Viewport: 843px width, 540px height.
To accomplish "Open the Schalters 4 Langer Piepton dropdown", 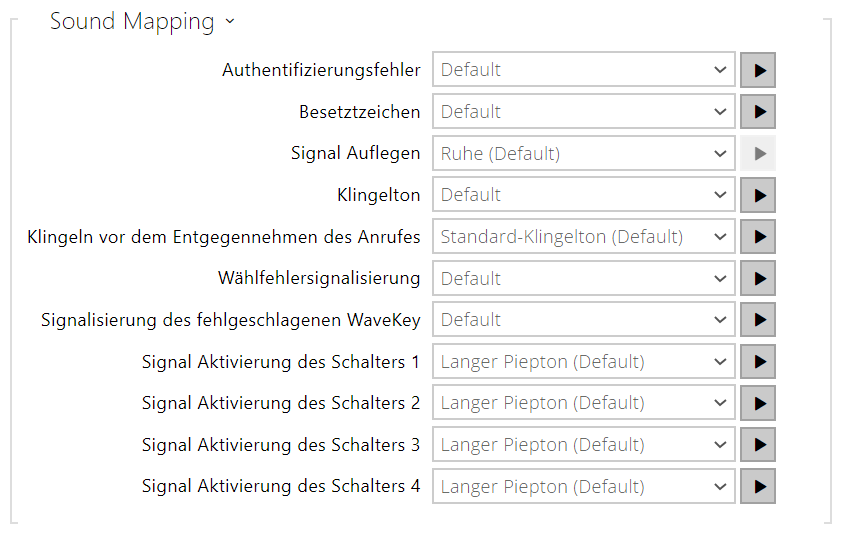I will [x=583, y=486].
